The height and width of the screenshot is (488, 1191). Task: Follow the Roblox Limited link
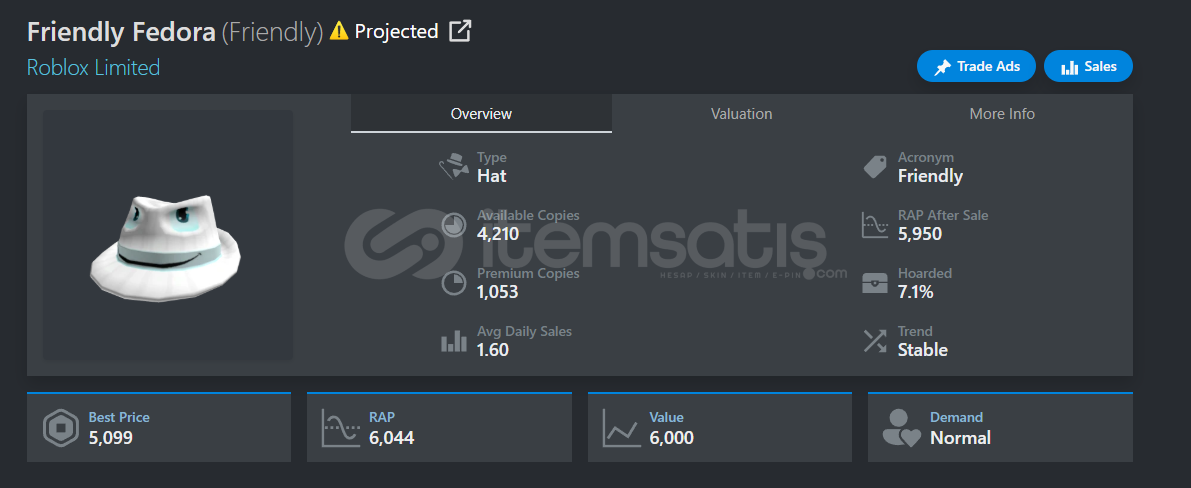tap(93, 68)
